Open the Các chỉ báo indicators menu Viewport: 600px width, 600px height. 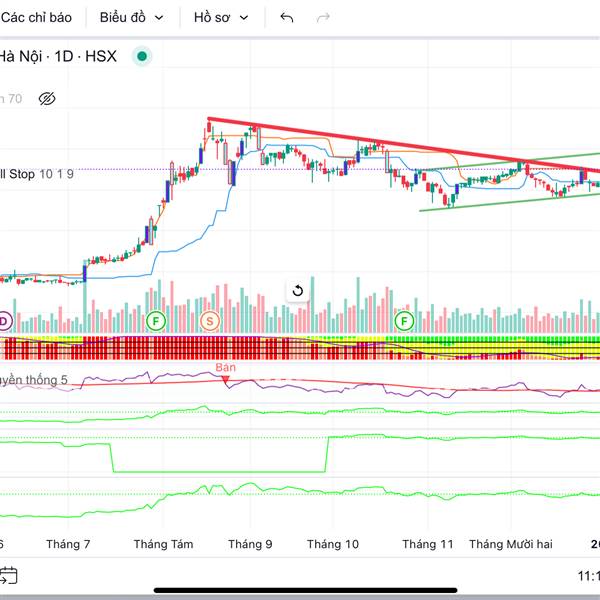point(36,18)
